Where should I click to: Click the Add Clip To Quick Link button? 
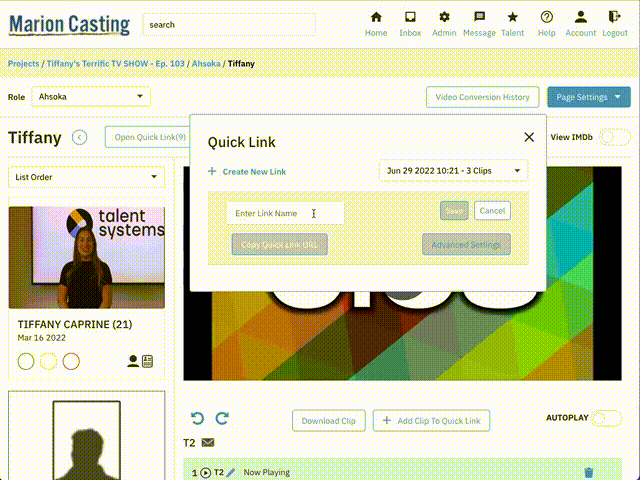pyautogui.click(x=431, y=421)
